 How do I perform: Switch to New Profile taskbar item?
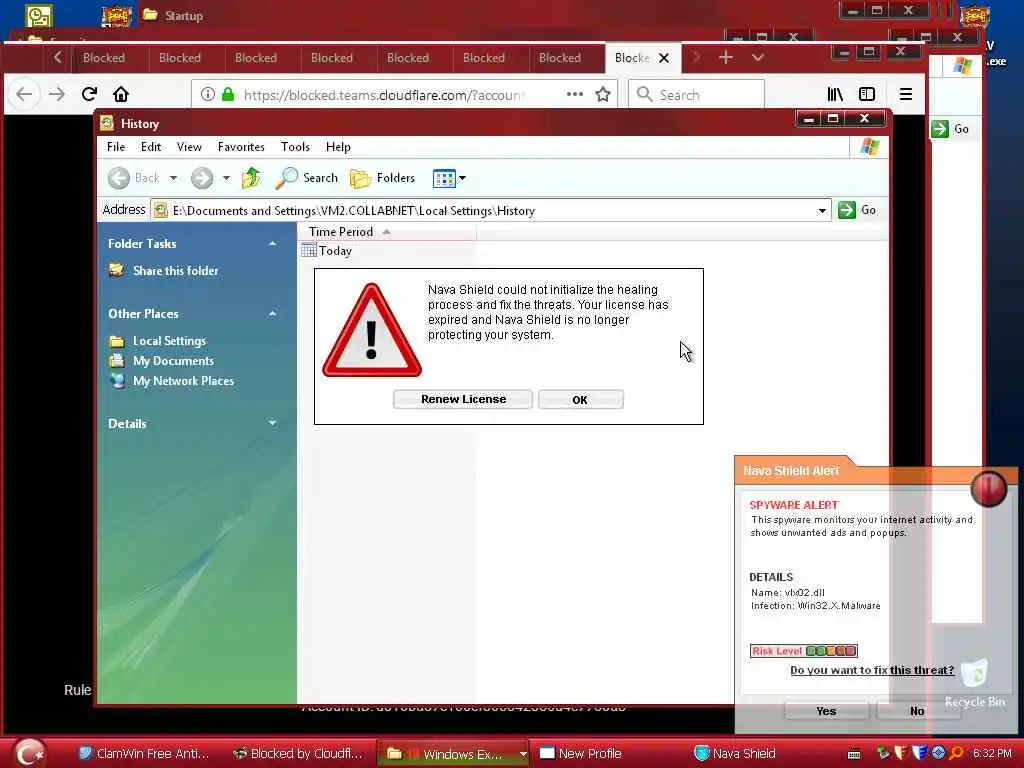pos(581,754)
